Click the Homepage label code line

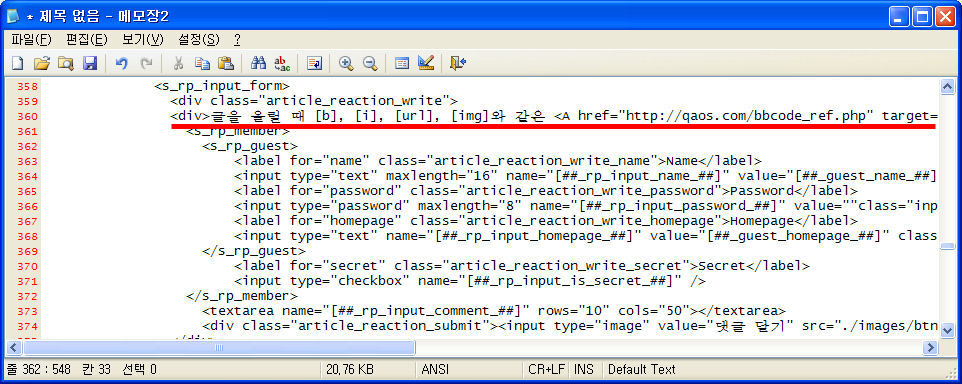tap(545, 221)
